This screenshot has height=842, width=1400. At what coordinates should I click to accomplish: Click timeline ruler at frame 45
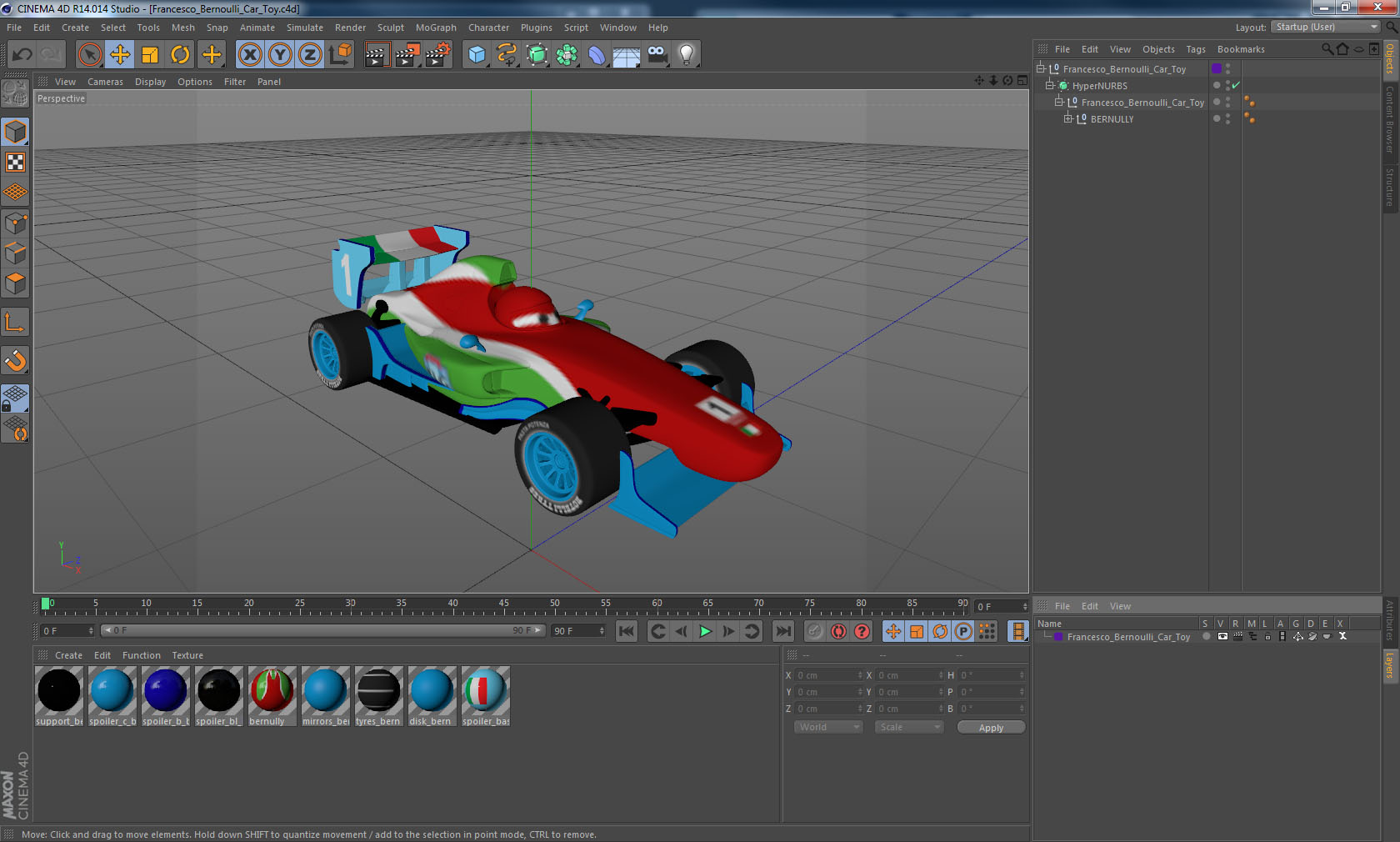(x=503, y=605)
